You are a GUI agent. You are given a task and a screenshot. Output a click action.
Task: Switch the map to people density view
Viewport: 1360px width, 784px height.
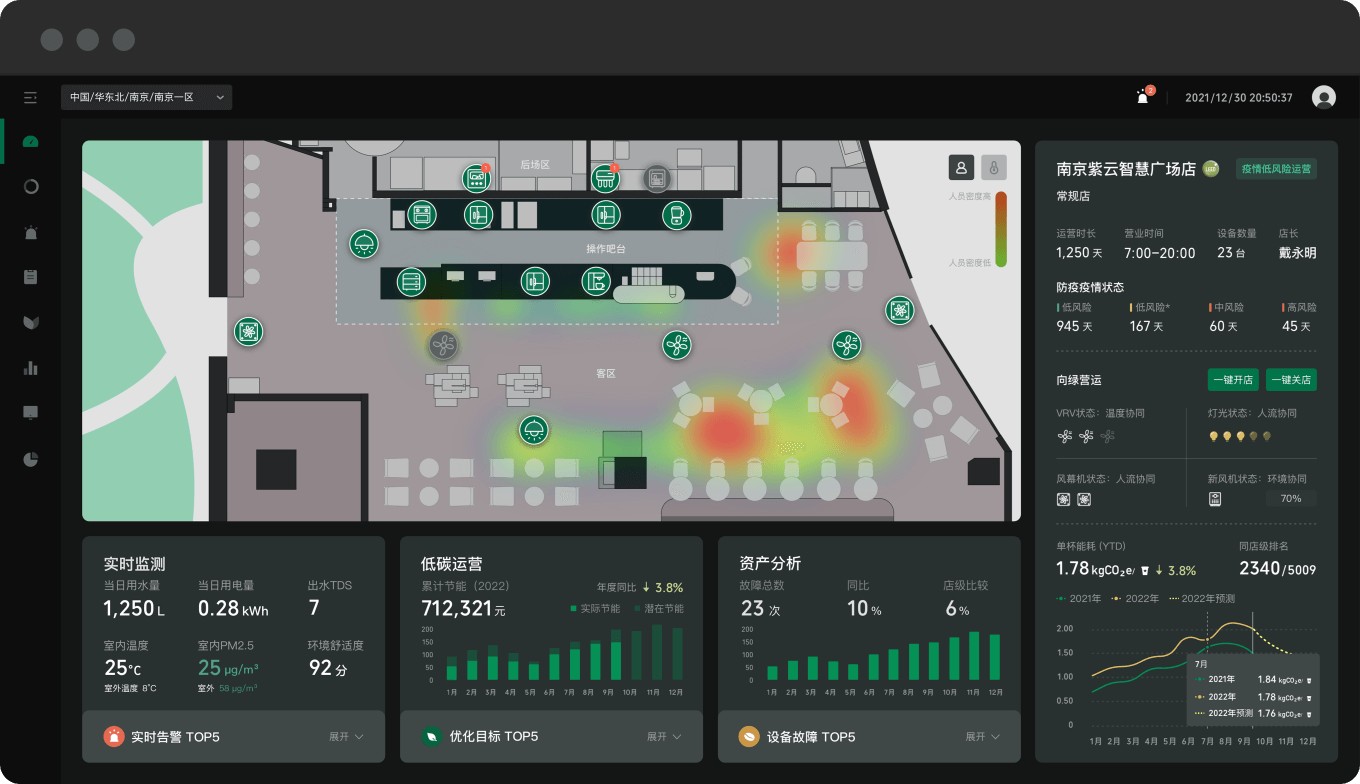960,167
